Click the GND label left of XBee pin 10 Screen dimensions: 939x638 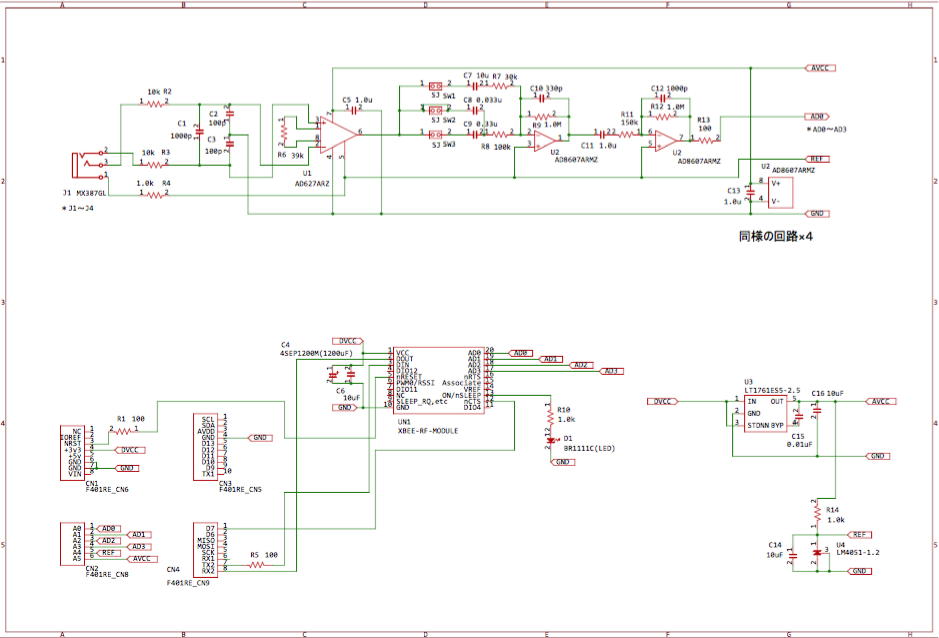pos(345,407)
